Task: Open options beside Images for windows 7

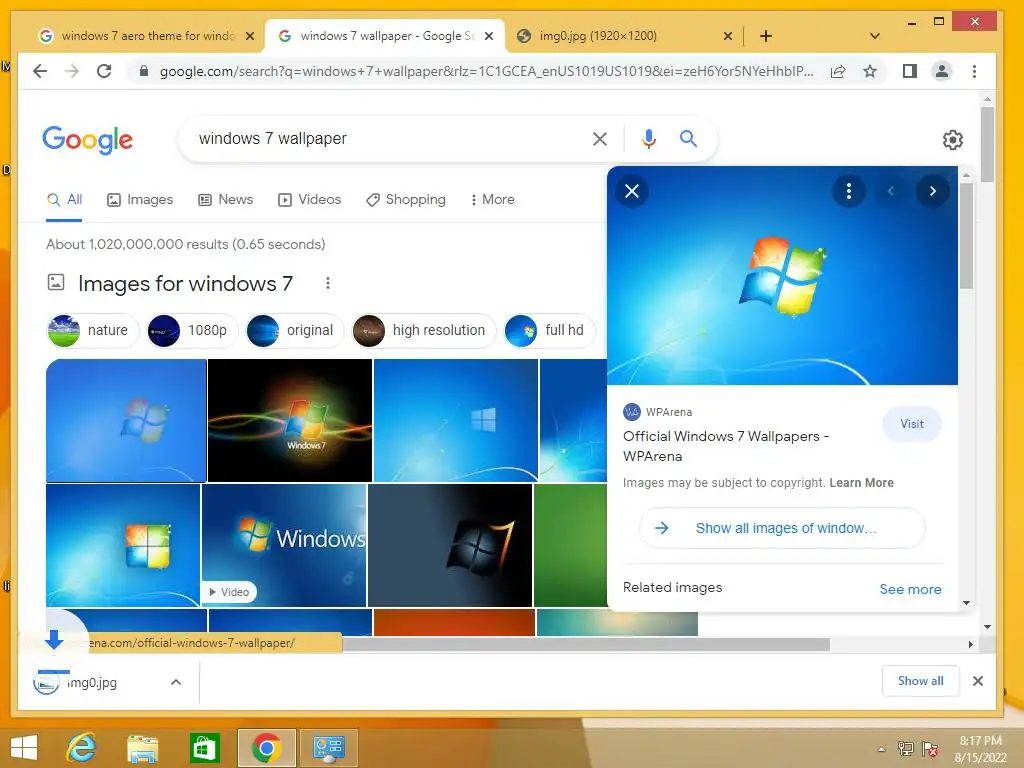Action: pyautogui.click(x=328, y=283)
